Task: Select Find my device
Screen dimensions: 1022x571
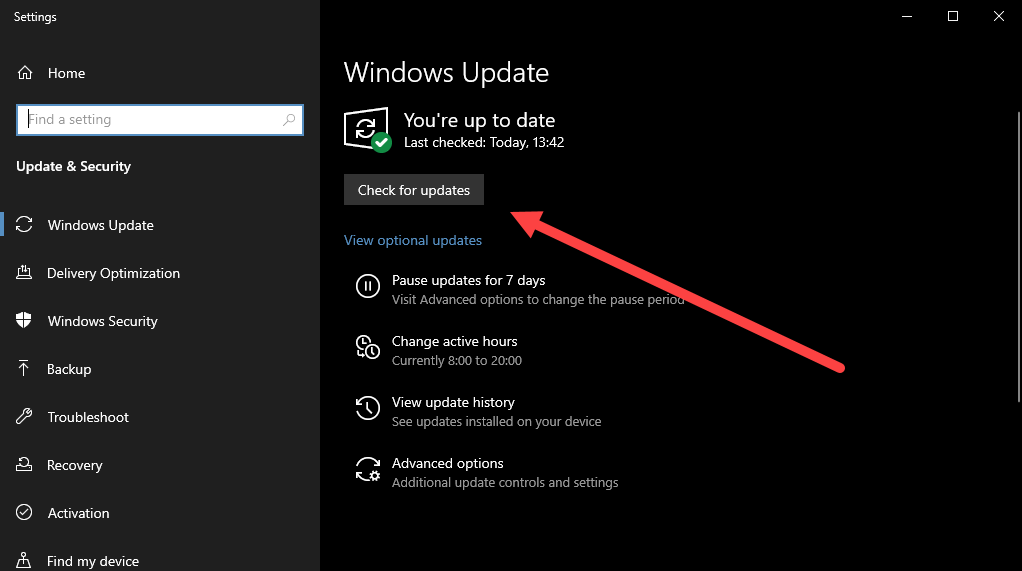Action: (93, 561)
